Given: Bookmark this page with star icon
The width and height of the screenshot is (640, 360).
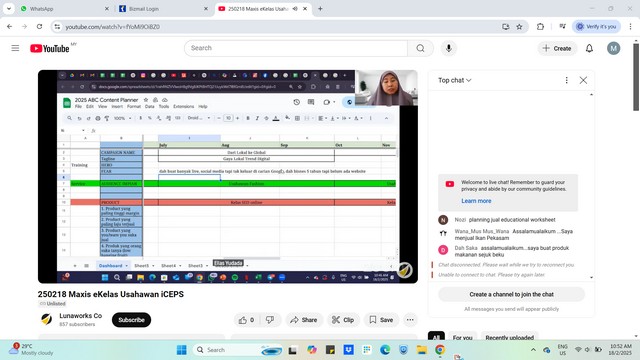Looking at the screenshot, I should (519, 27).
